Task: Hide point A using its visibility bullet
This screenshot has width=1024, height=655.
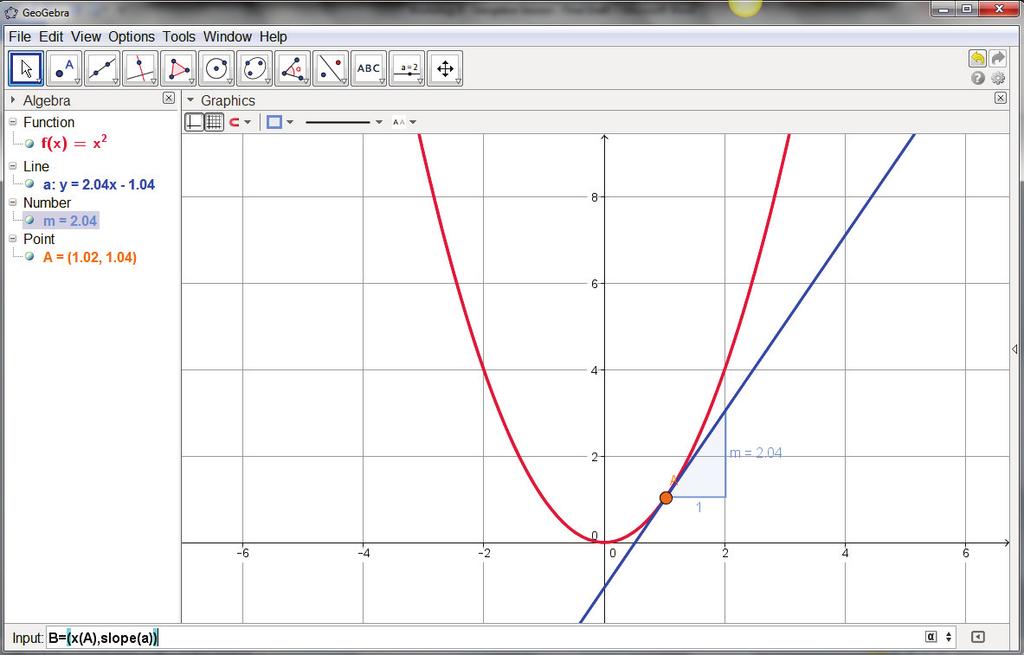Action: coord(29,257)
